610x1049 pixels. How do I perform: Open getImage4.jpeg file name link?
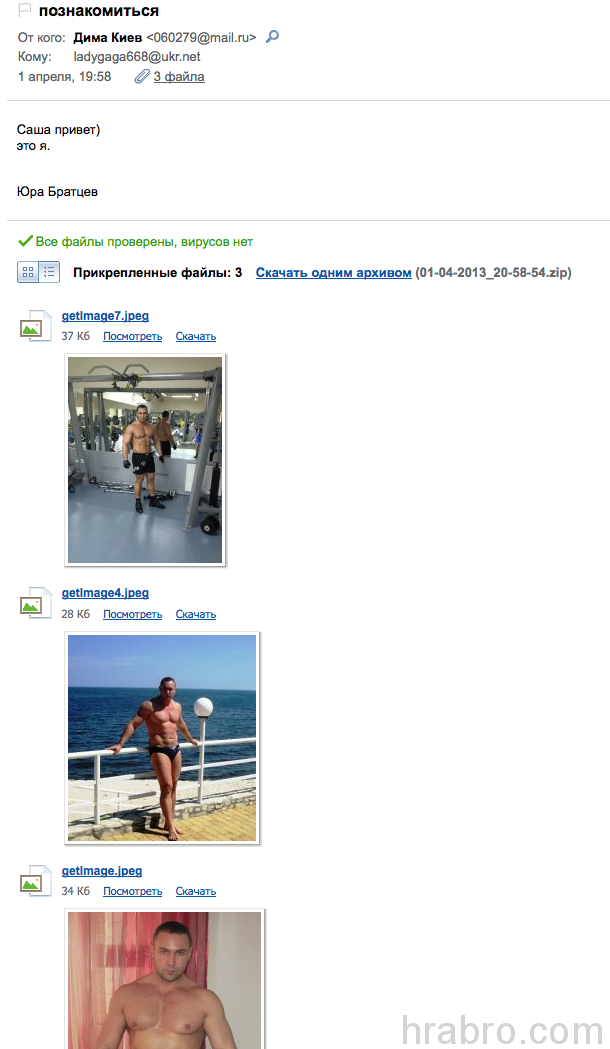[x=105, y=593]
